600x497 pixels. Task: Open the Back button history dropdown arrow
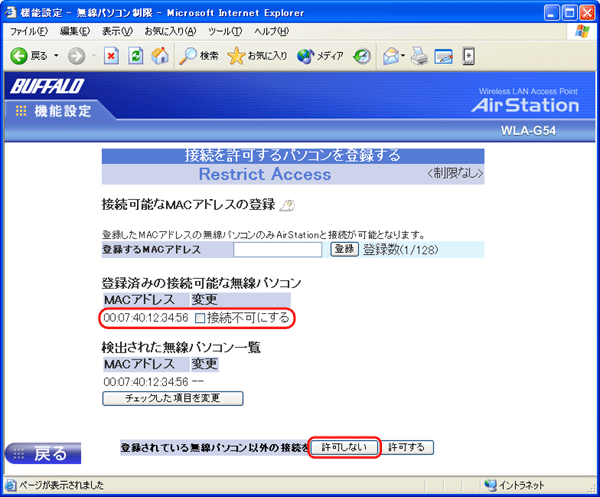[56, 56]
